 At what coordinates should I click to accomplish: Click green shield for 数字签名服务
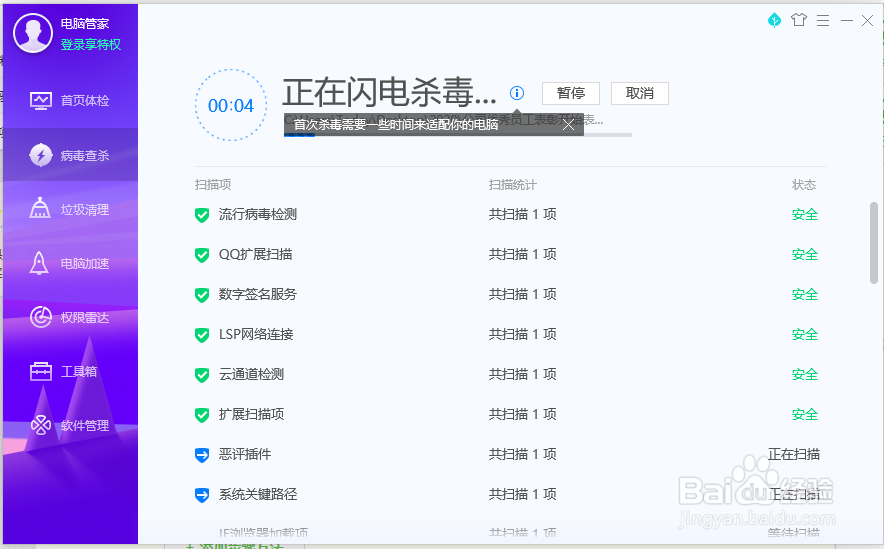pyautogui.click(x=202, y=295)
